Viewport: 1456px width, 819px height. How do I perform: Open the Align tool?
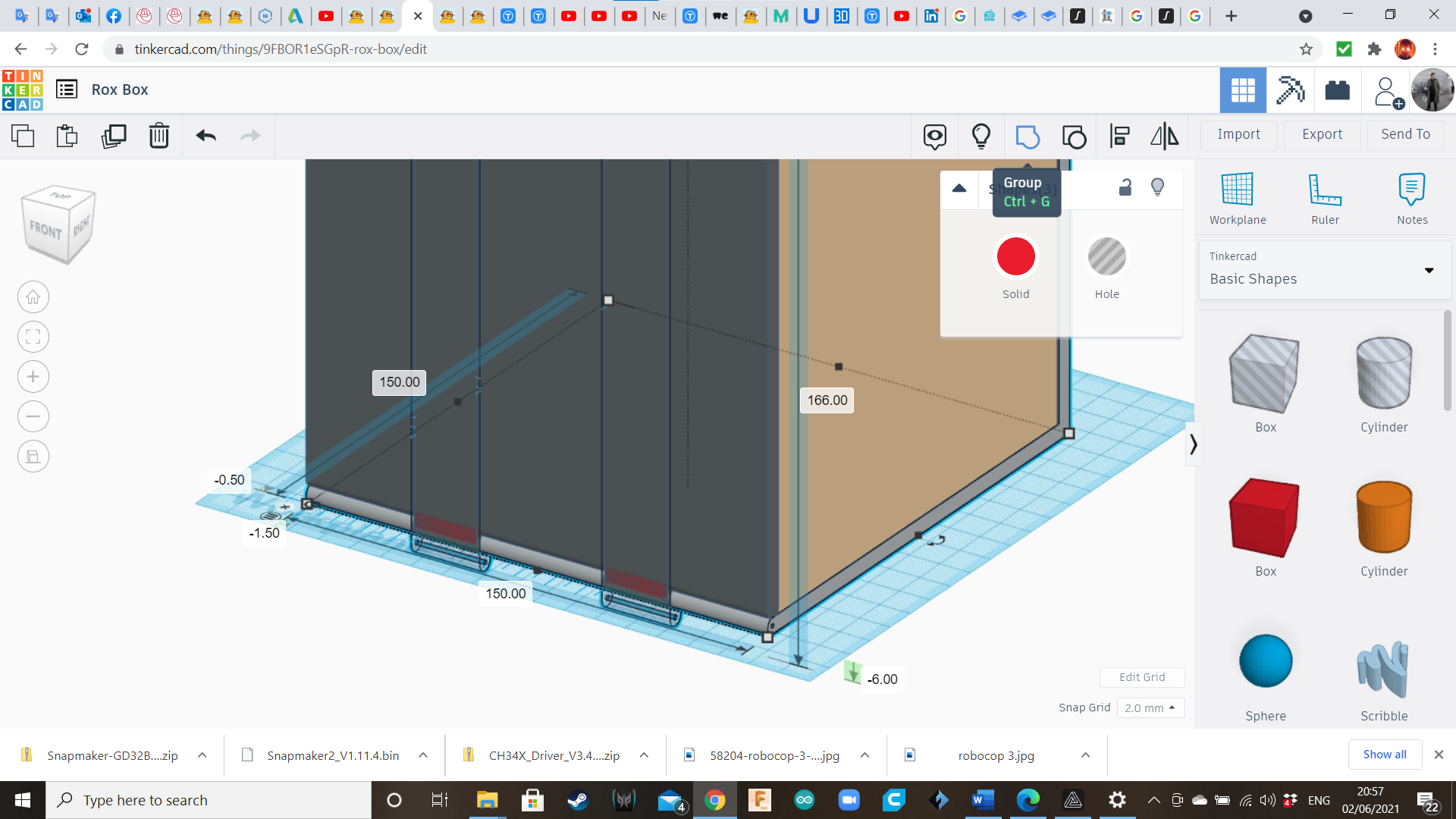tap(1120, 136)
